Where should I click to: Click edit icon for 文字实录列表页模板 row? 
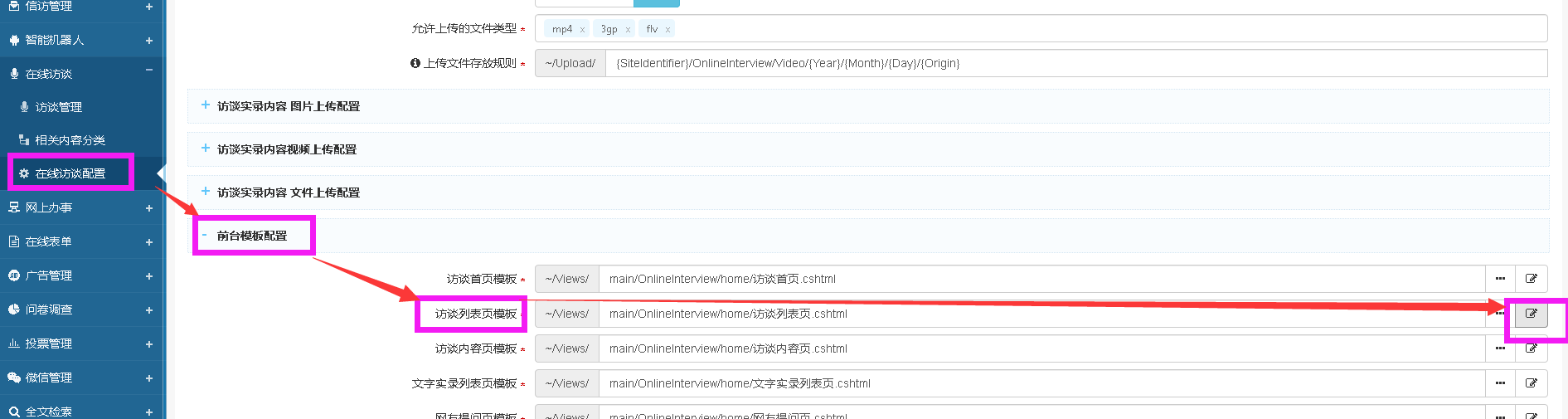pyautogui.click(x=1531, y=383)
